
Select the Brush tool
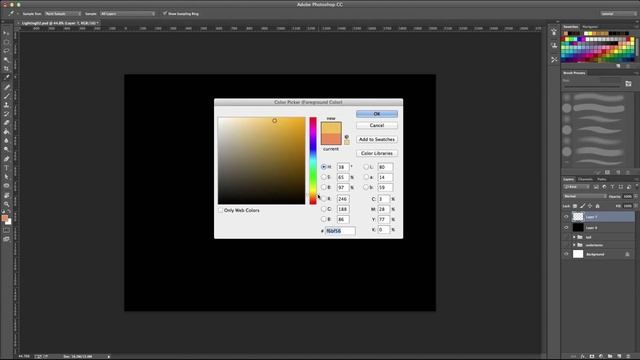point(6,96)
